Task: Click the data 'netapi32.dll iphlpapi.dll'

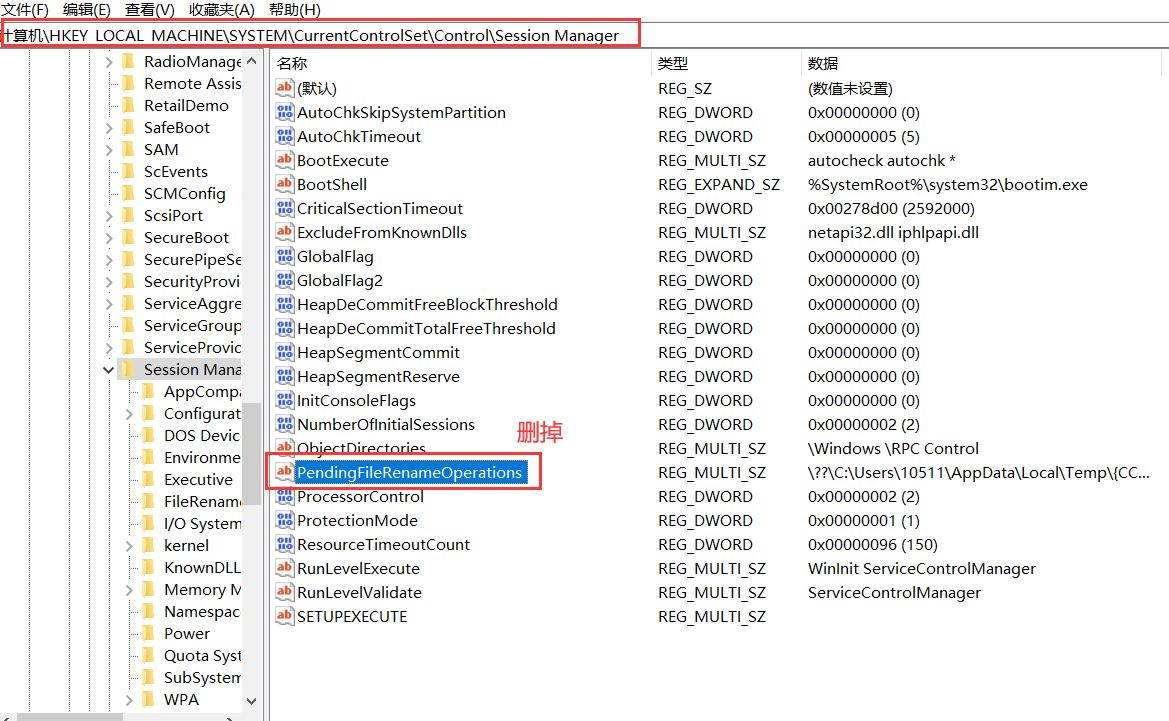Action: click(x=893, y=232)
